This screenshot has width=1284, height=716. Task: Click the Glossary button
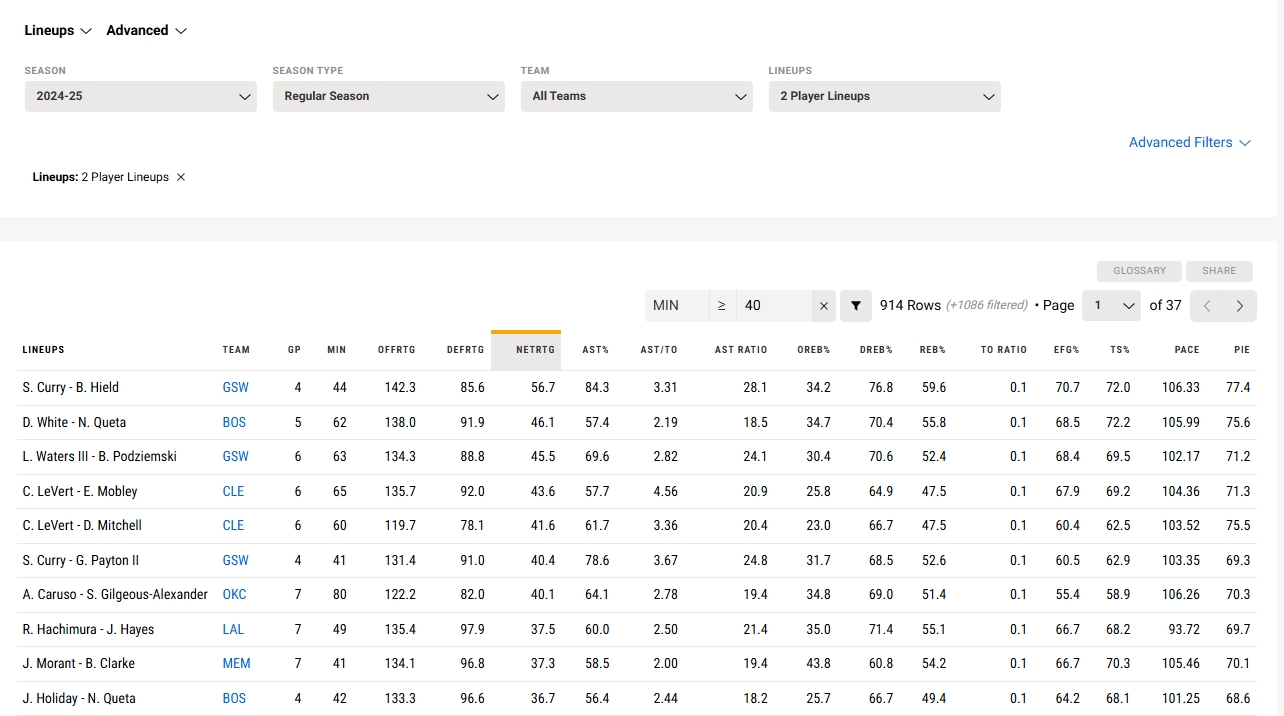[x=1139, y=271]
